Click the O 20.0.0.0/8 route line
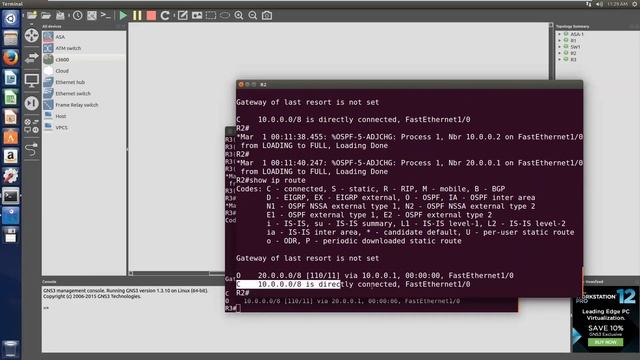Screen dimensions: 640x360 (x=375, y=276)
